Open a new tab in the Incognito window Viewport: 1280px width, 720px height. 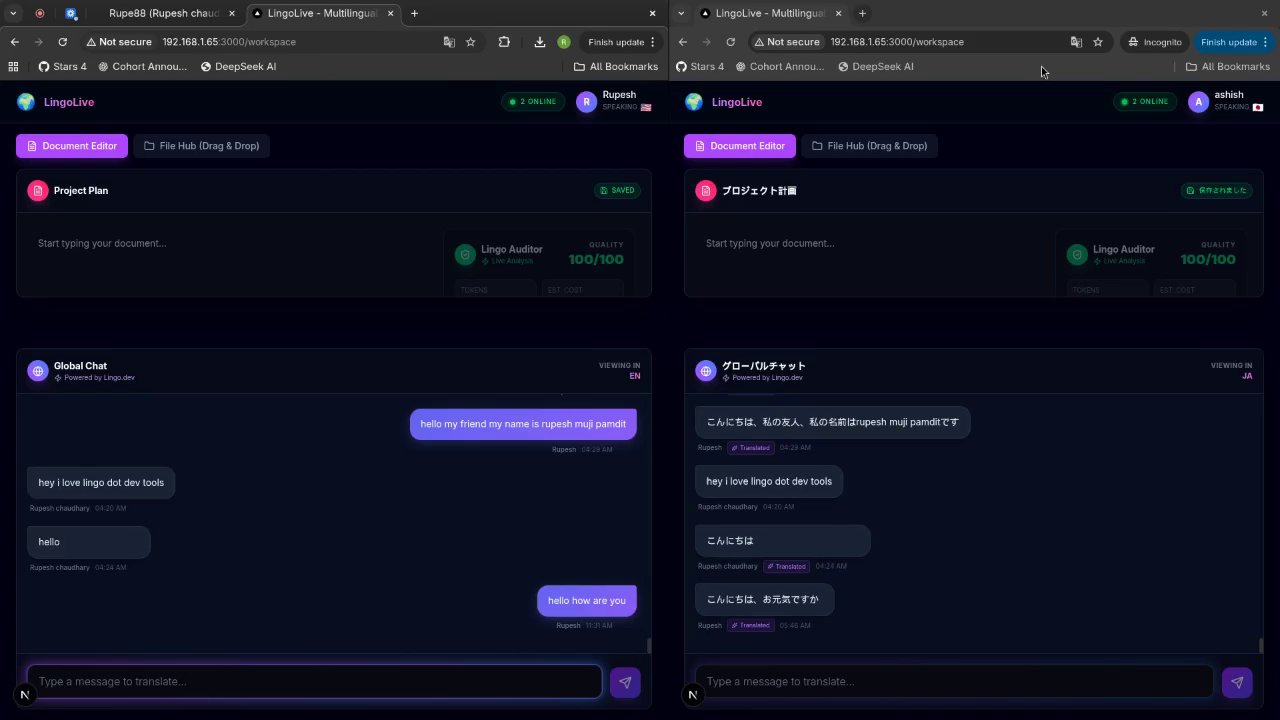pos(862,13)
